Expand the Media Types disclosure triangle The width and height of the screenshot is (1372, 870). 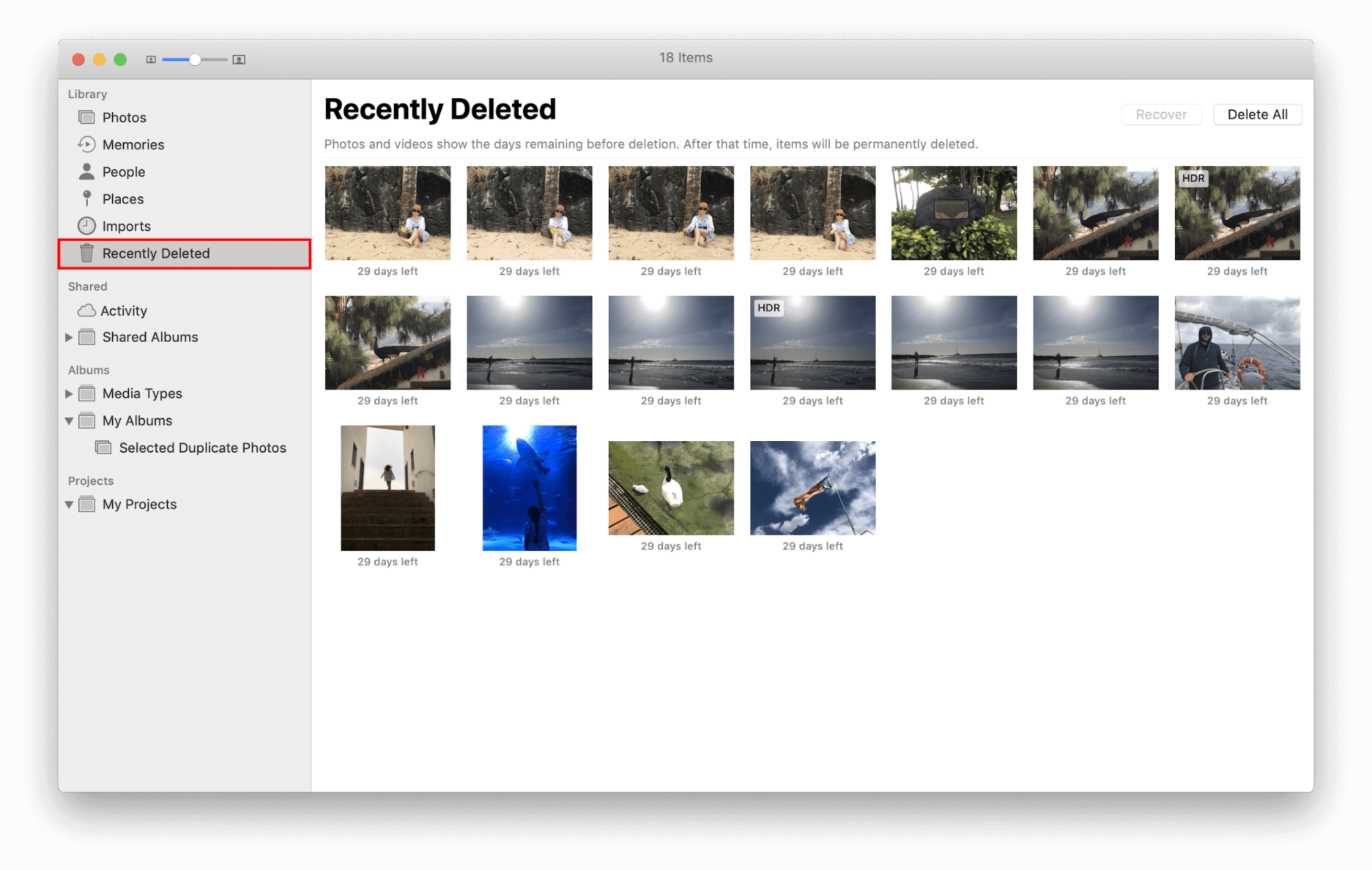(69, 393)
